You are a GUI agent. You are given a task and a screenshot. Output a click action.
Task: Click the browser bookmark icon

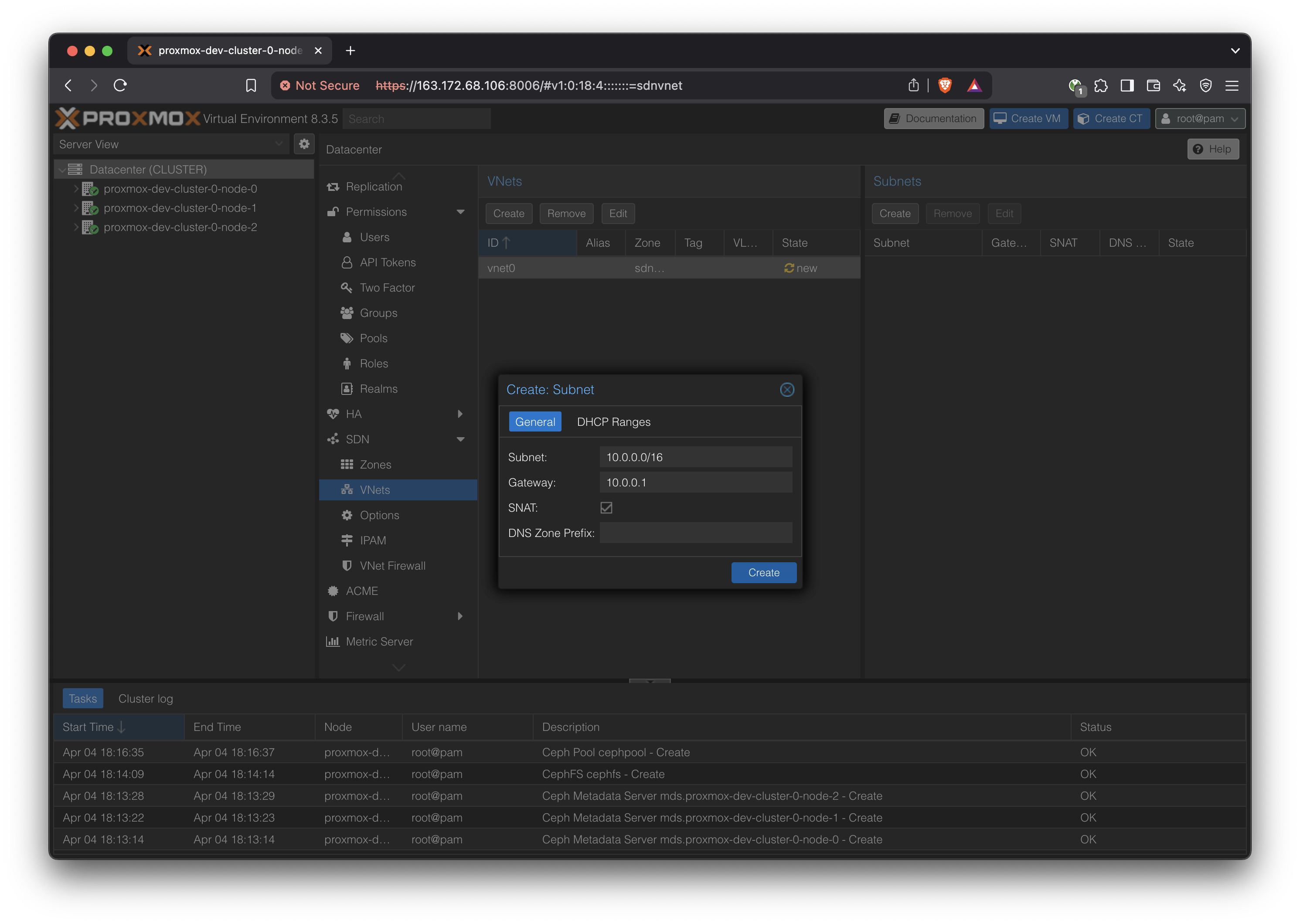(251, 85)
